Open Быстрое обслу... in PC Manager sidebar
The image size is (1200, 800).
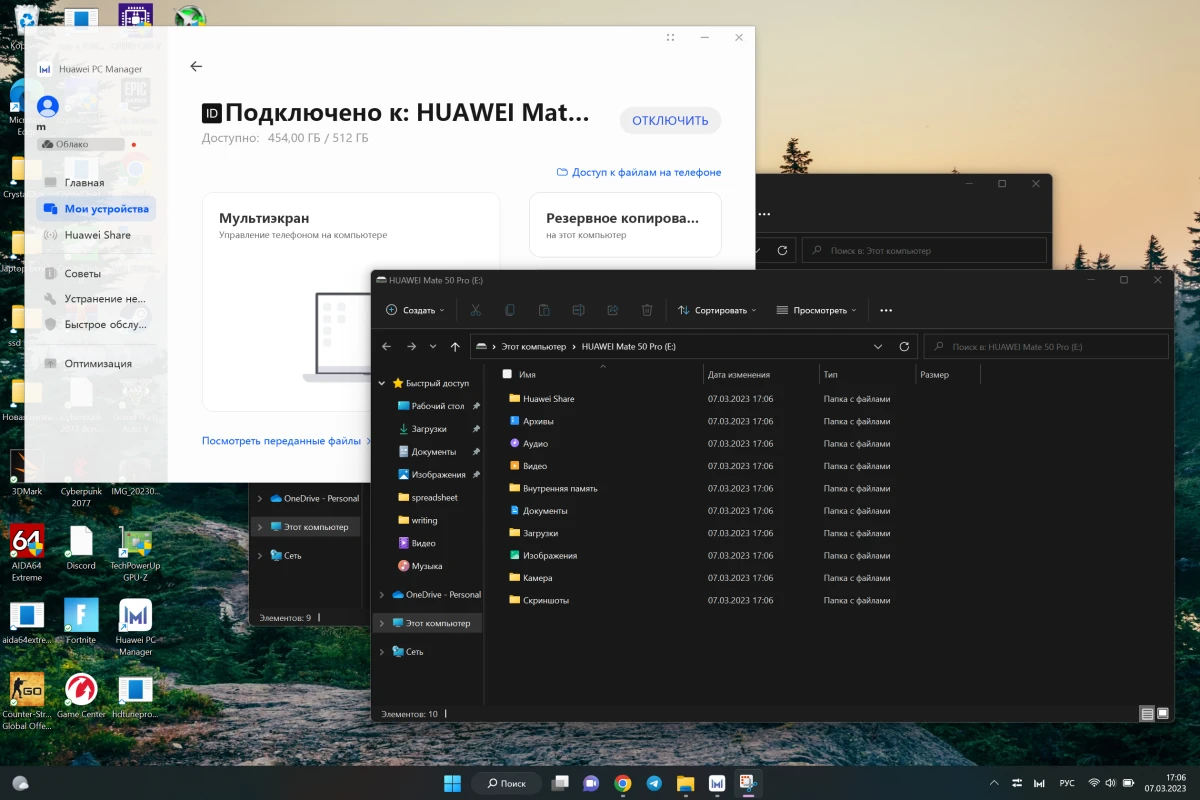point(96,325)
